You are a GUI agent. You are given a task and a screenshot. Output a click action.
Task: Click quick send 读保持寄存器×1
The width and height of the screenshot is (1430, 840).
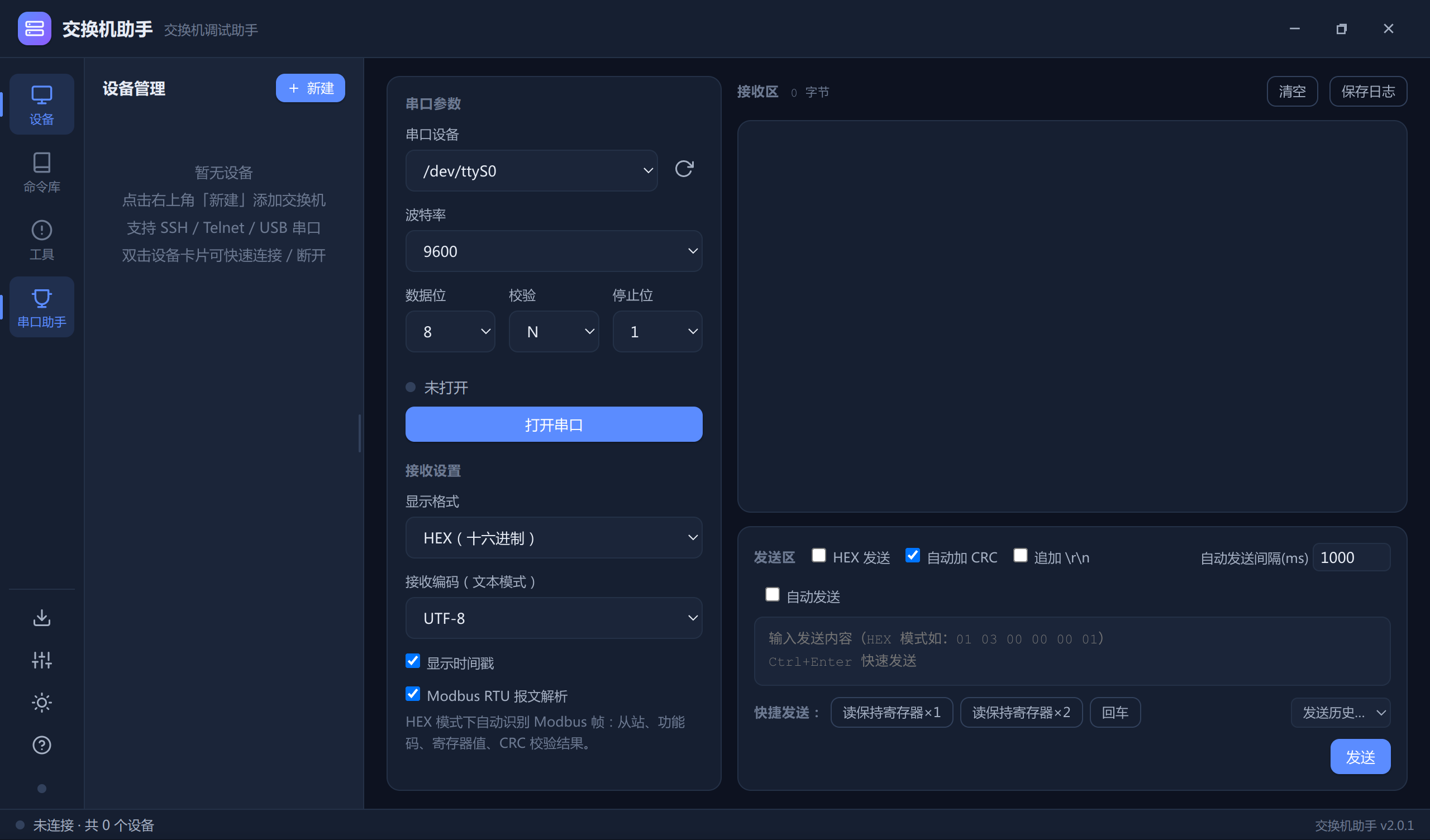[x=892, y=712]
